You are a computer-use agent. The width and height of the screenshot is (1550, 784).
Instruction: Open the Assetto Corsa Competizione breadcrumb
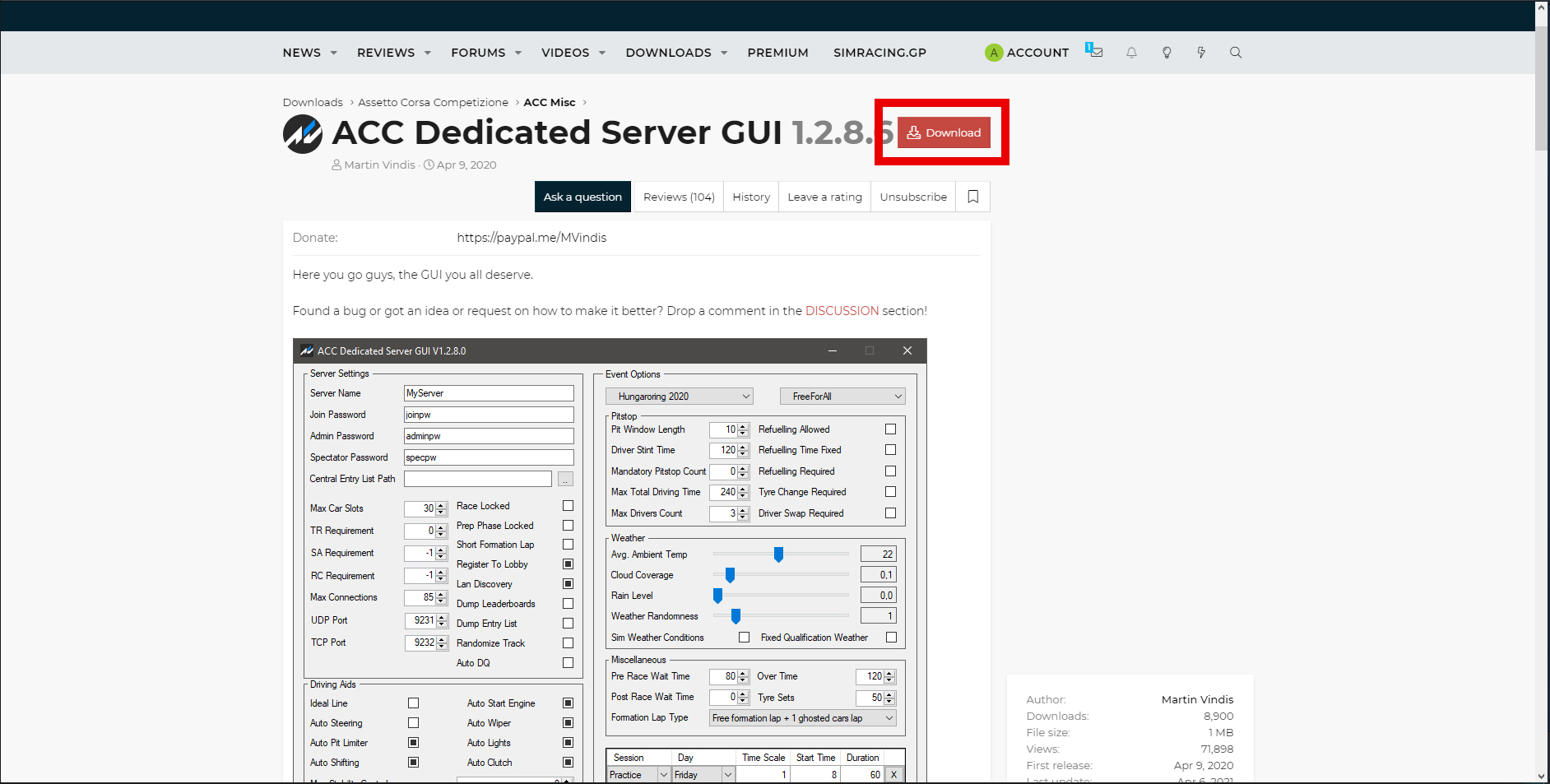433,102
